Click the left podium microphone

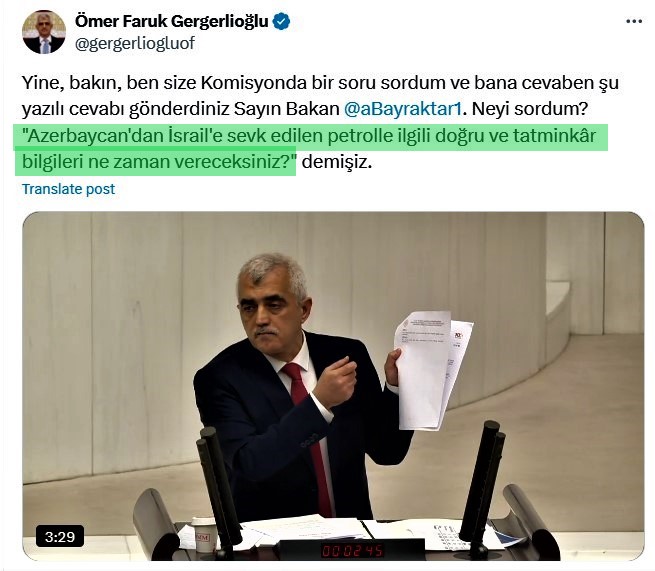[218, 487]
